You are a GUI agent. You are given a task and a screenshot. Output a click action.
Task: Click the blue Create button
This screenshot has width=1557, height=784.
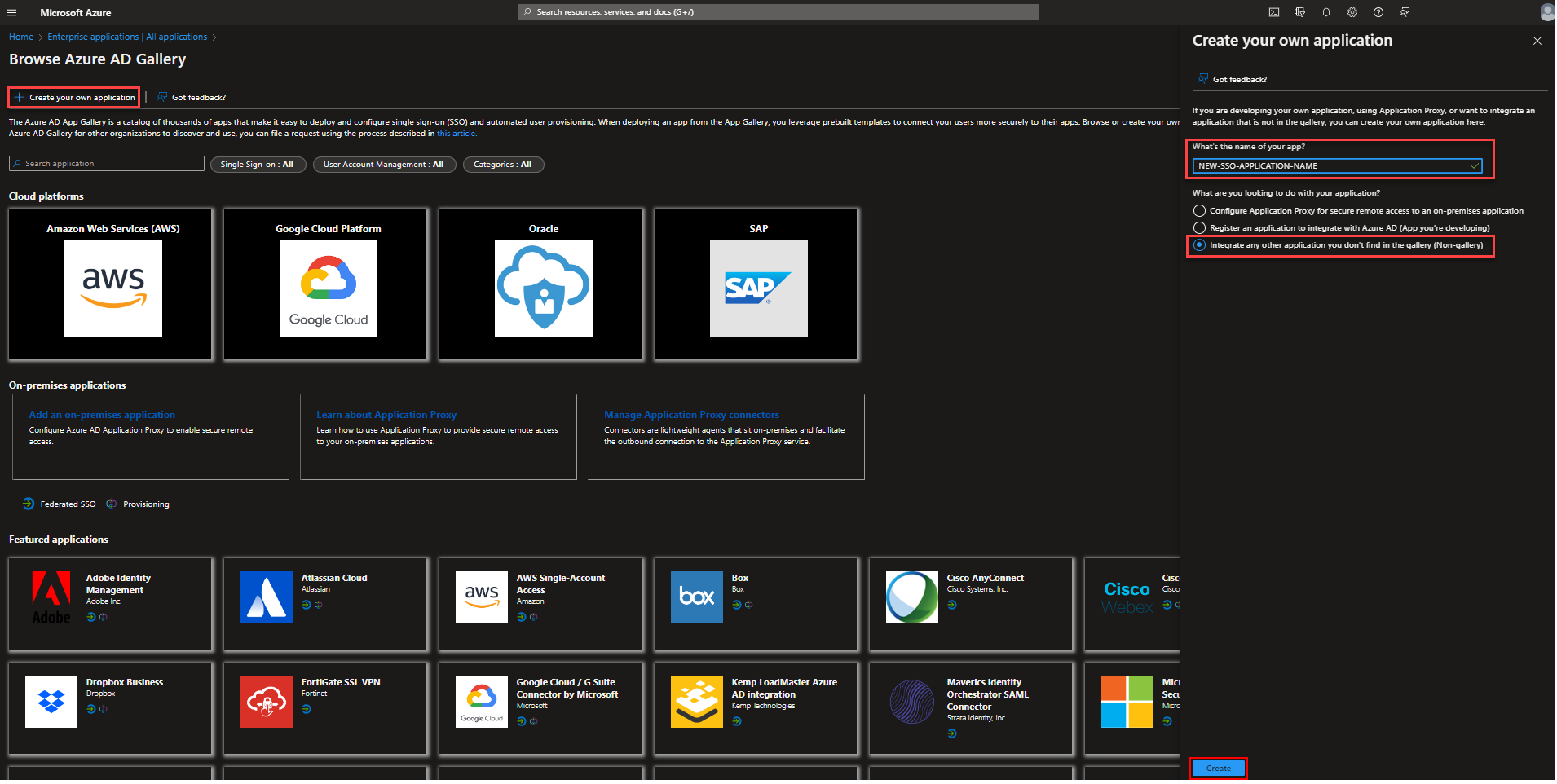click(x=1219, y=768)
